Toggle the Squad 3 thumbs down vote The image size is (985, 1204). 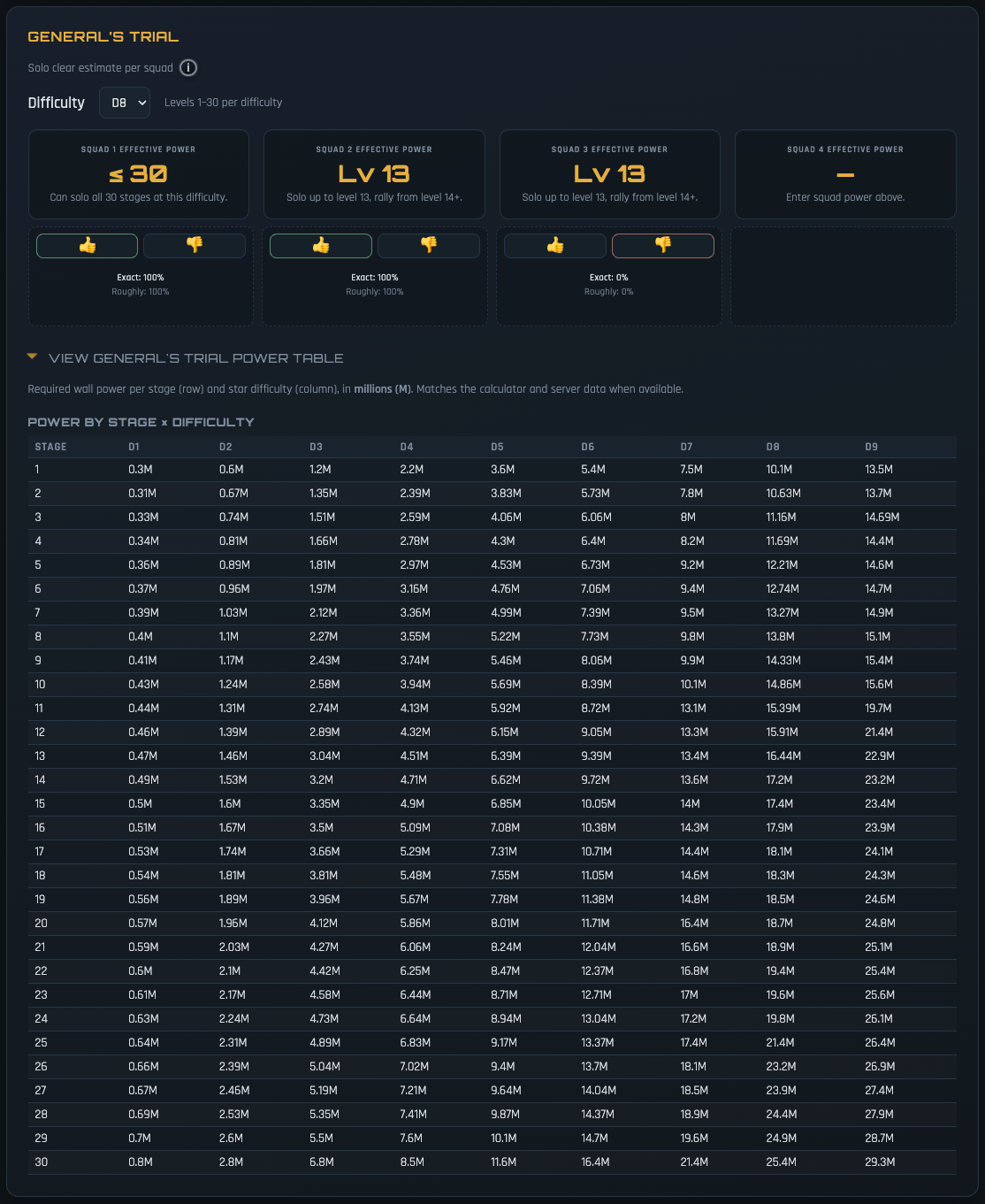663,246
